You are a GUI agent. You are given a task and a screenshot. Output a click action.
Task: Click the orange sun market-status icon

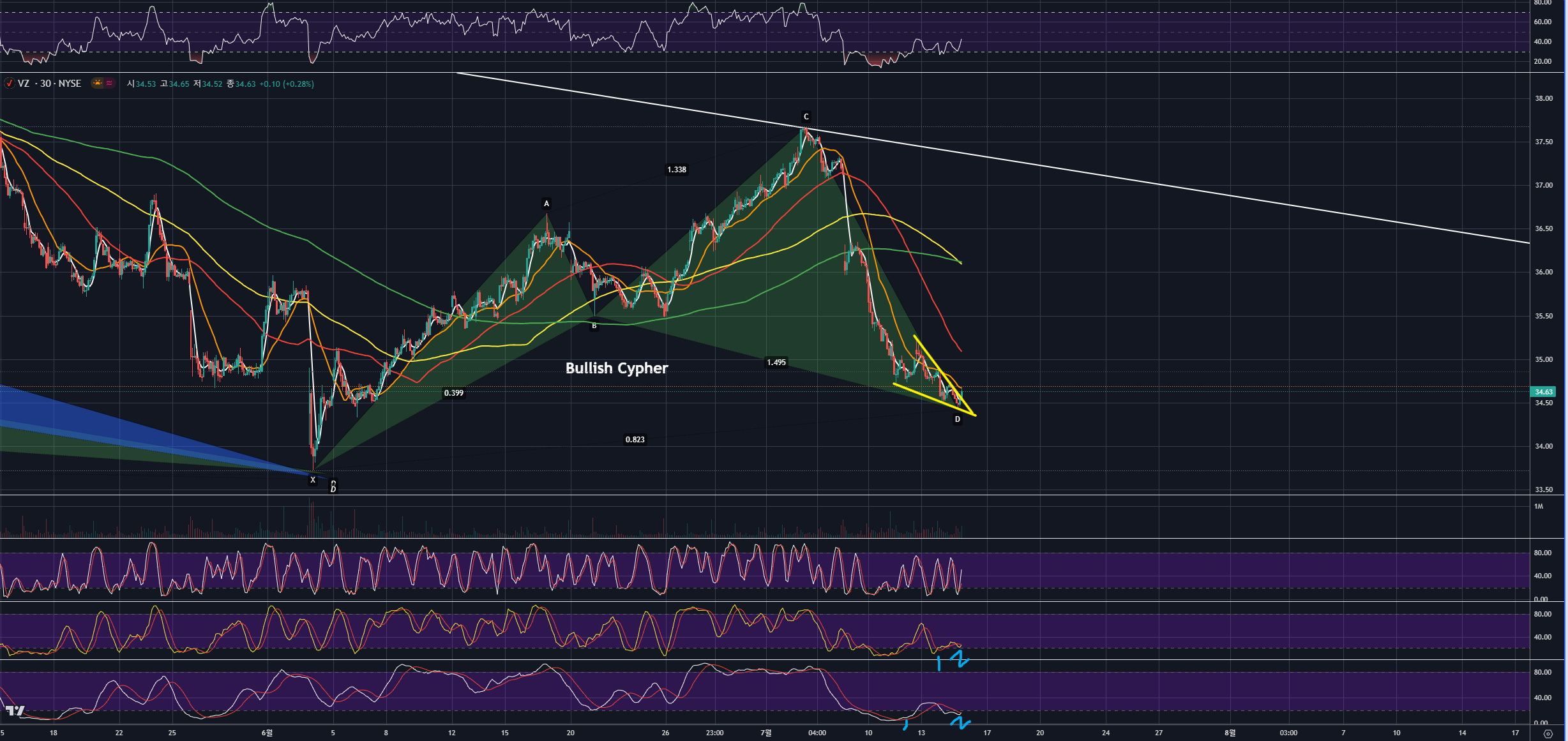tap(97, 84)
